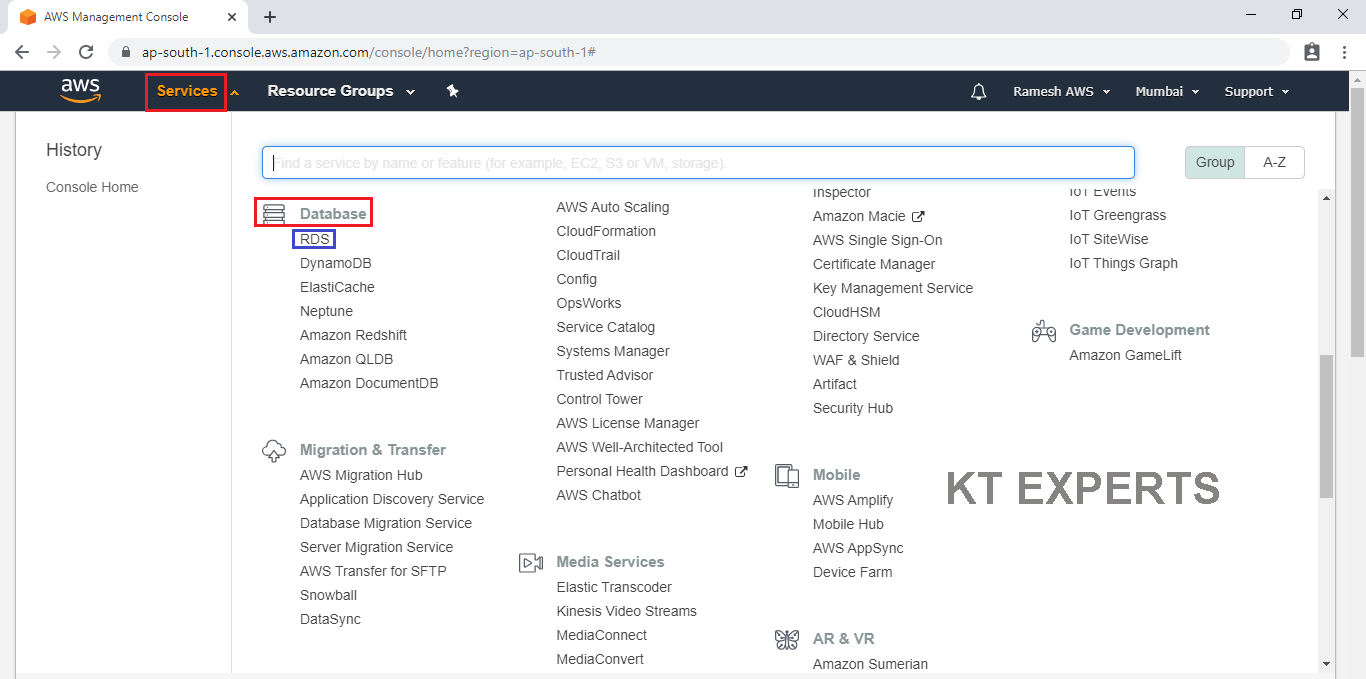Click the browser address bar
The height and width of the screenshot is (679, 1366).
point(700,52)
